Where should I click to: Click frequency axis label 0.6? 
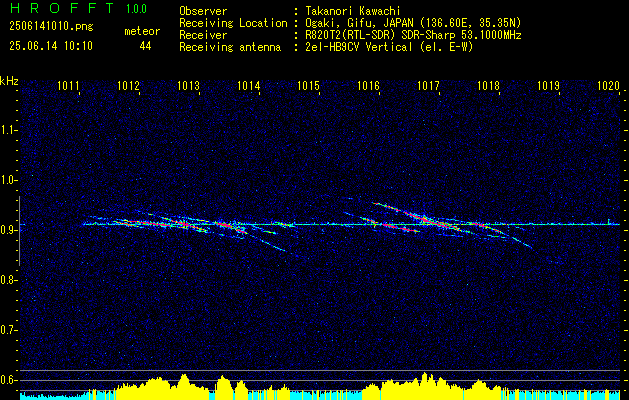(x=8, y=380)
